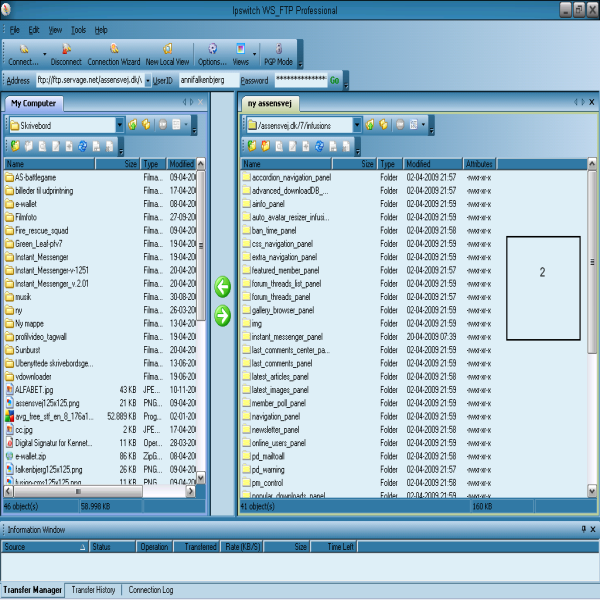The width and height of the screenshot is (600, 600).
Task: Open a New Local View
Action: 167,54
